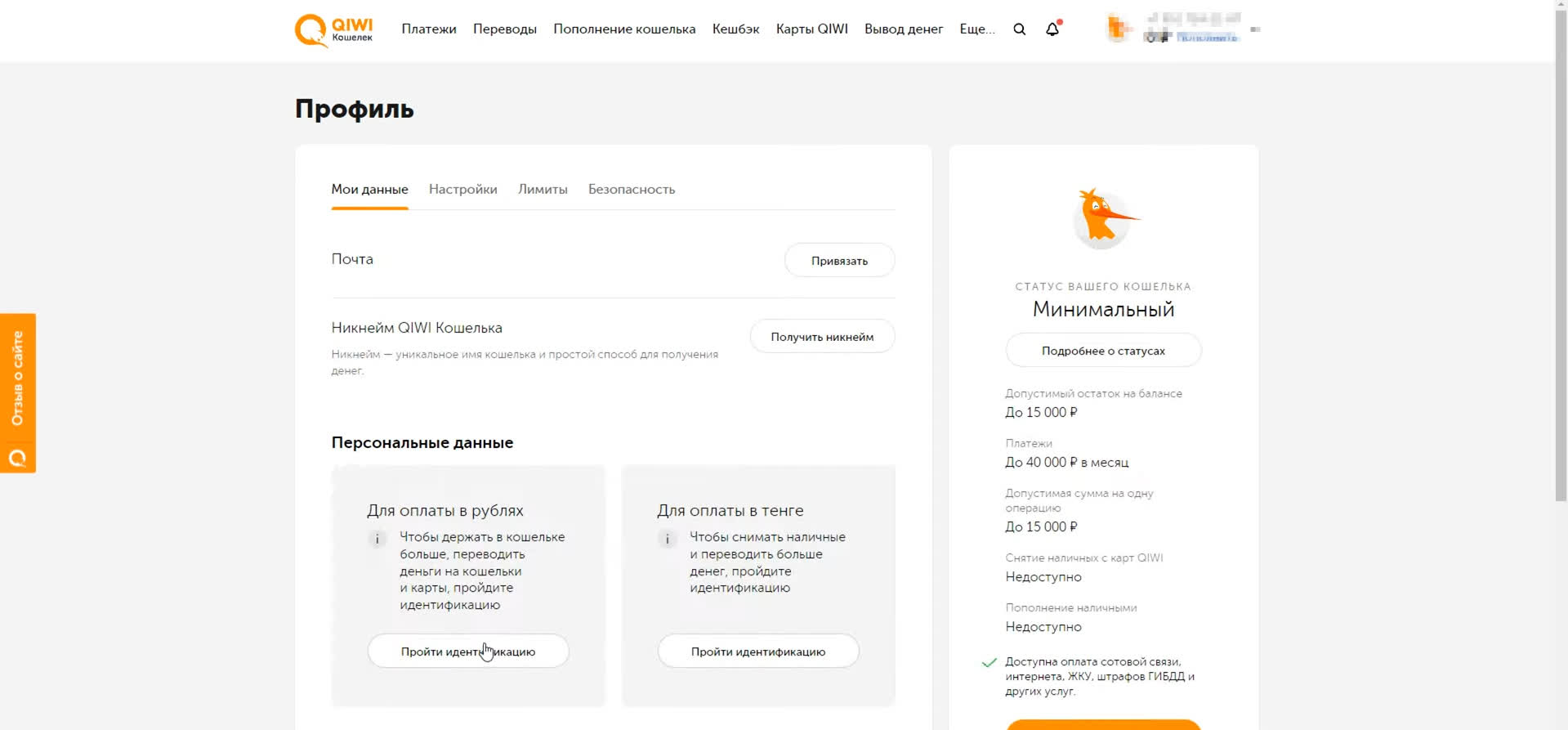Viewport: 1568px width, 730px height.
Task: Click Подробнее о статусах button
Action: coord(1103,351)
